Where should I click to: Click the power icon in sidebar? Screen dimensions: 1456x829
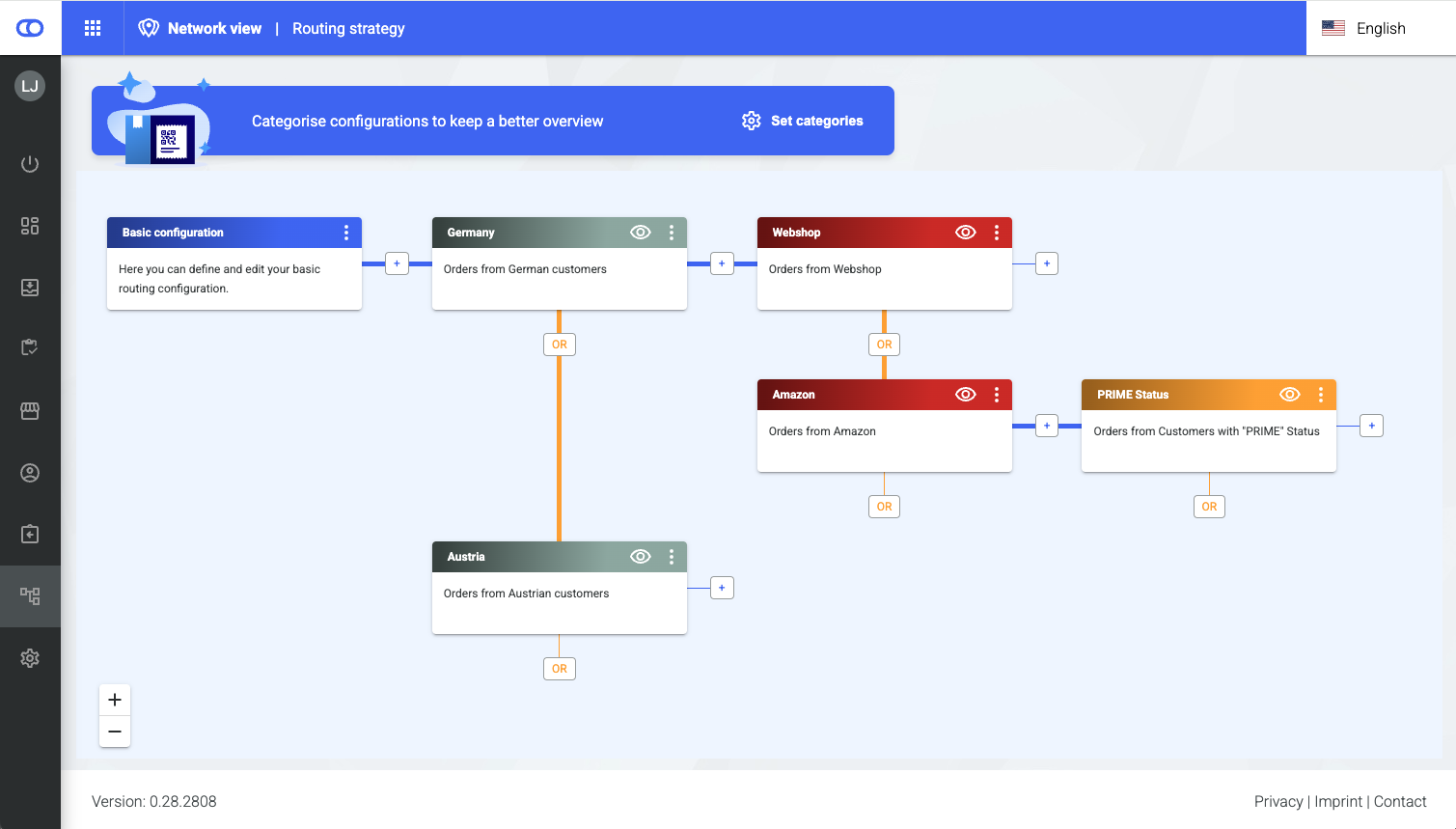pyautogui.click(x=30, y=164)
